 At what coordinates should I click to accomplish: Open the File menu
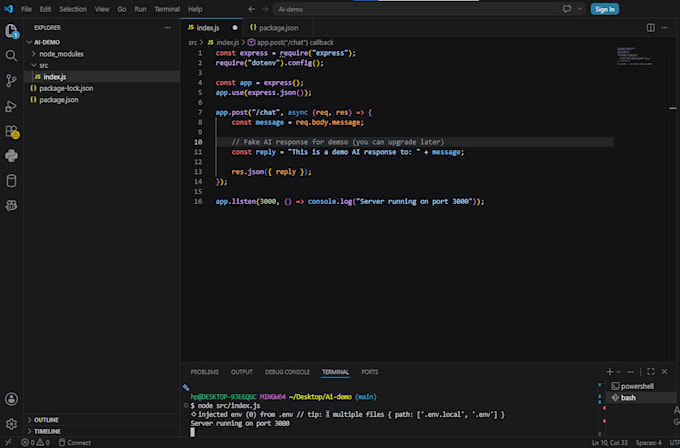pos(26,9)
